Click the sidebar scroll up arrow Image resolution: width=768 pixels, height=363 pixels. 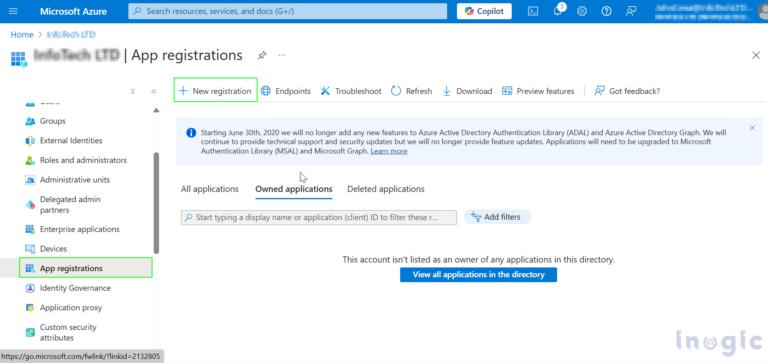pos(156,110)
